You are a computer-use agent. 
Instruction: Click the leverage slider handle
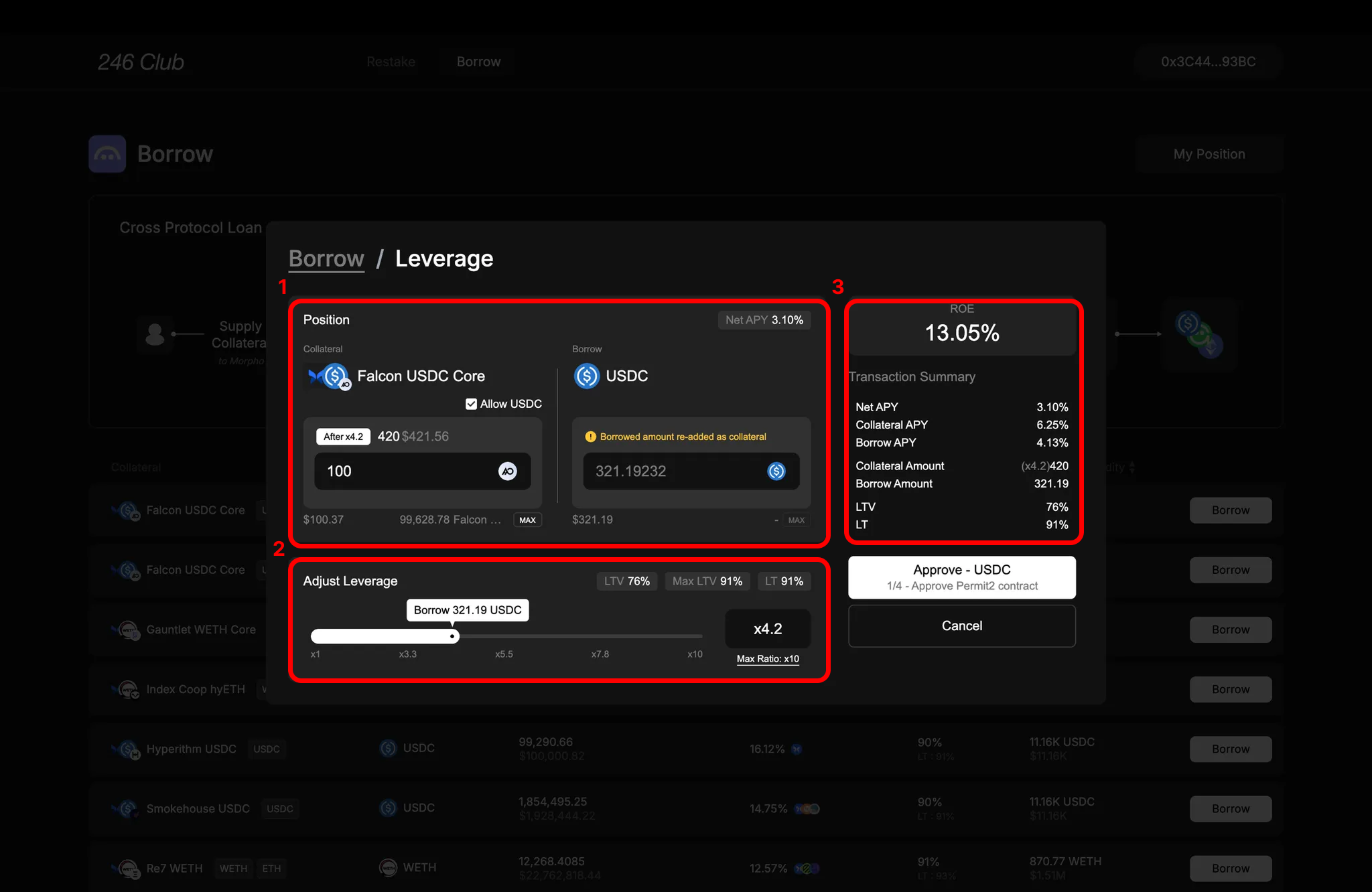point(453,636)
